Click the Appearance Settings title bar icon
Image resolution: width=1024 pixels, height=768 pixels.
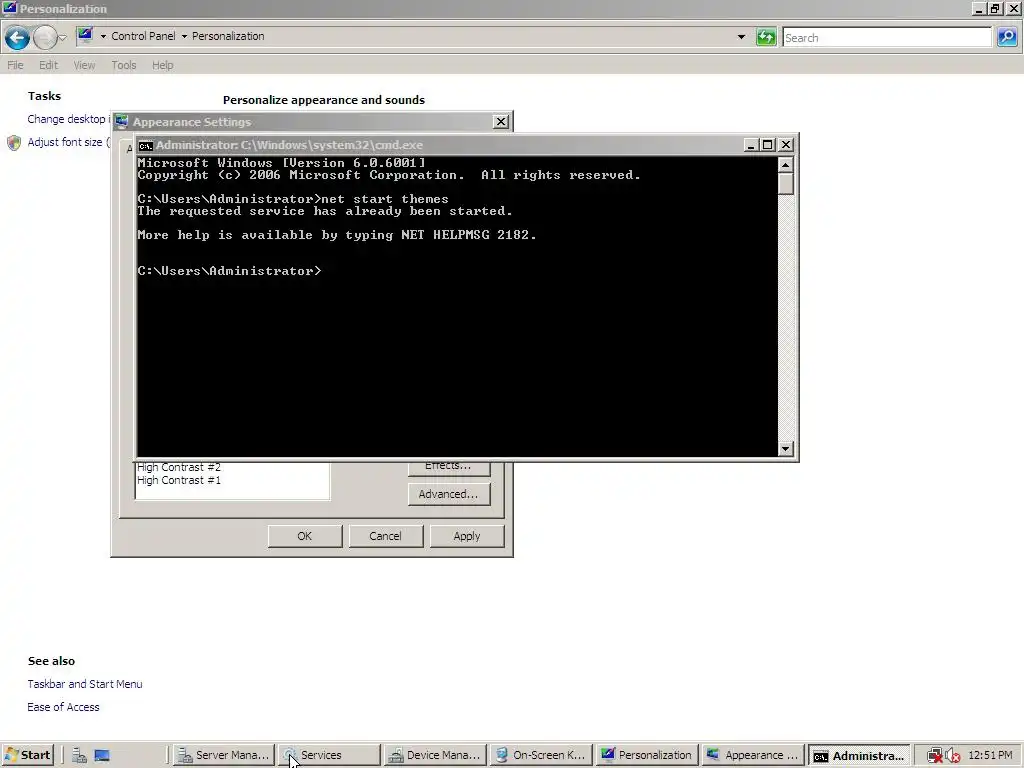[x=121, y=121]
